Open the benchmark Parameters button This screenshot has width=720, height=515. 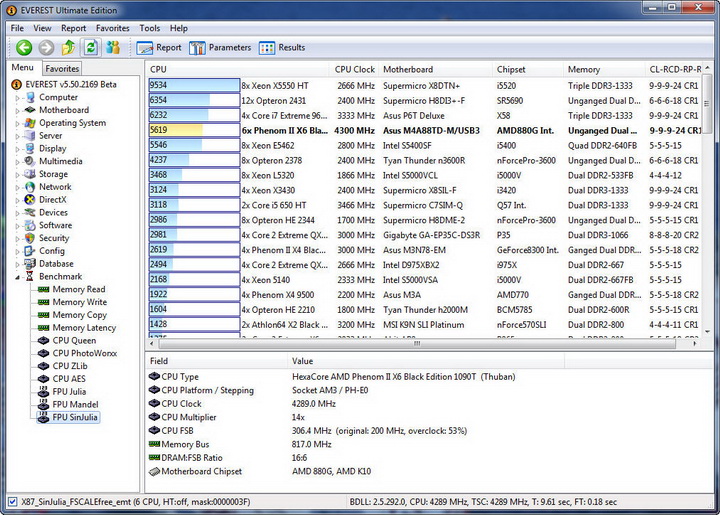point(220,47)
